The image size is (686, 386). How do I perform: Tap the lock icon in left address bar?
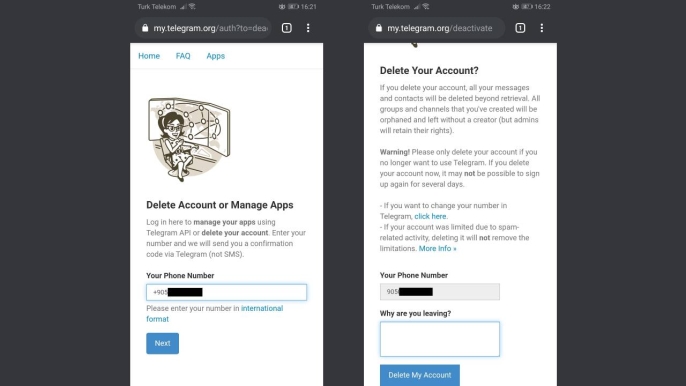click(x=145, y=28)
